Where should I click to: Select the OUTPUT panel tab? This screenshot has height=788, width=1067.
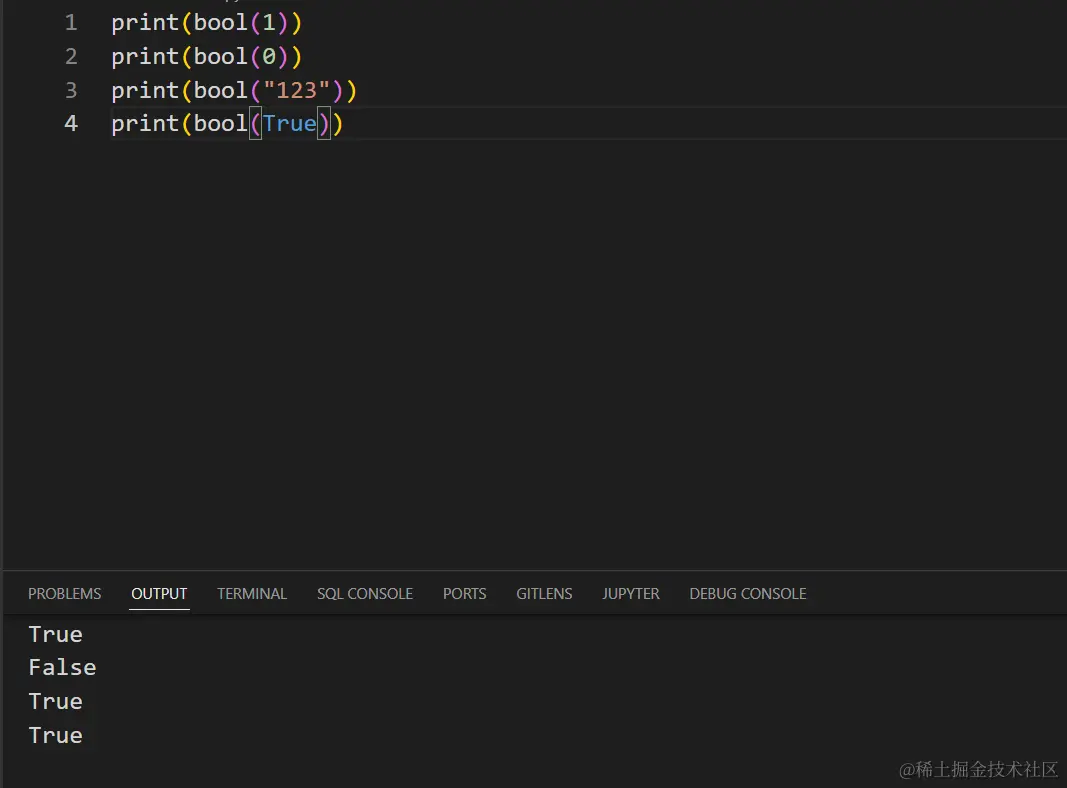159,593
